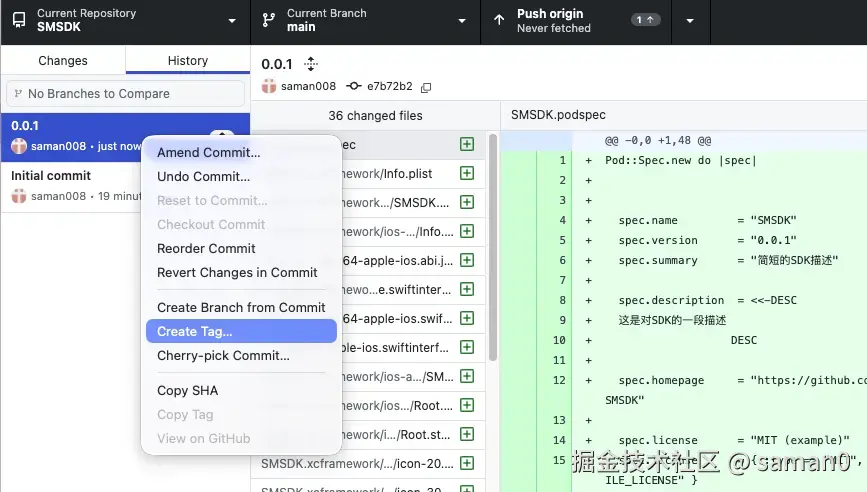Switch to the Changes tab
The height and width of the screenshot is (492, 867).
63,60
